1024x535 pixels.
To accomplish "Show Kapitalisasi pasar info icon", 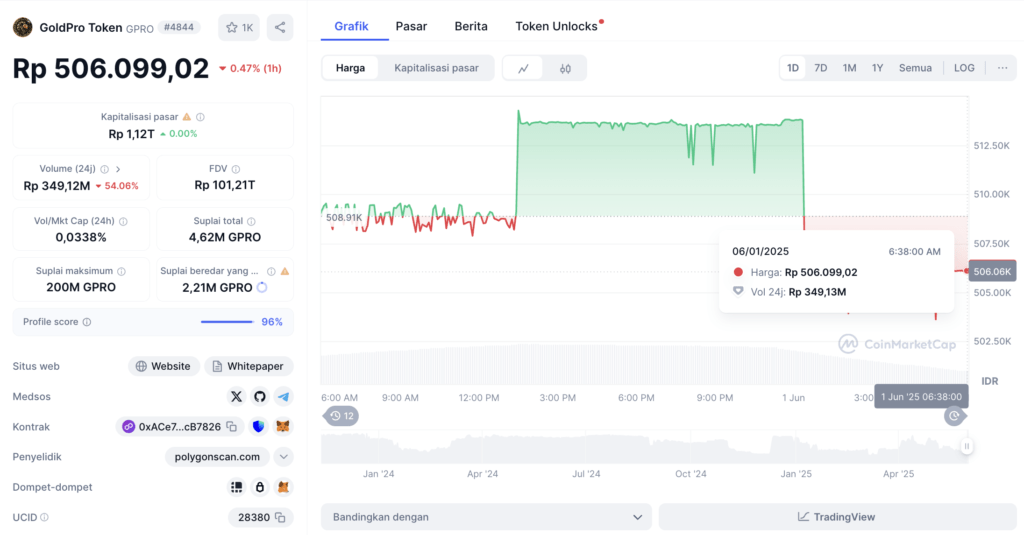I will pyautogui.click(x=200, y=117).
